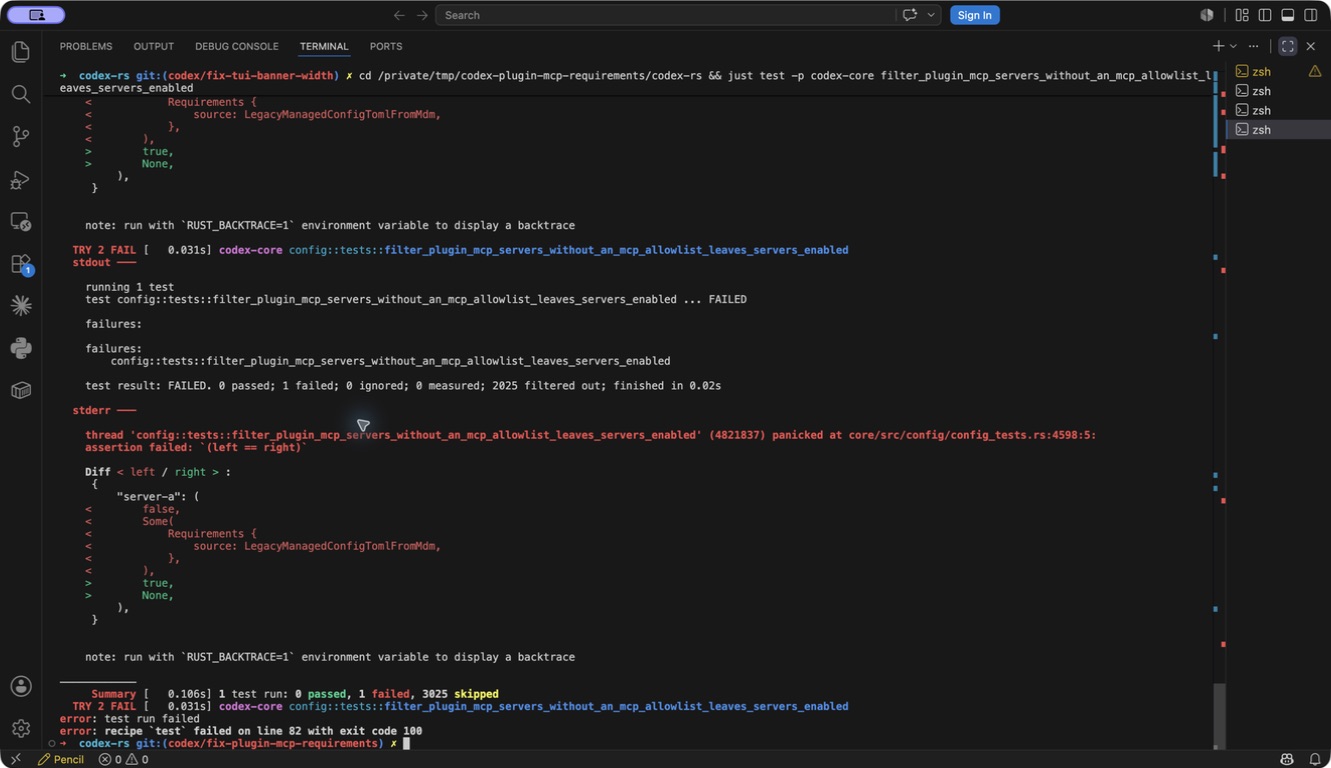Open the starburst-shaped extension icon in sidebar

pos(21,306)
